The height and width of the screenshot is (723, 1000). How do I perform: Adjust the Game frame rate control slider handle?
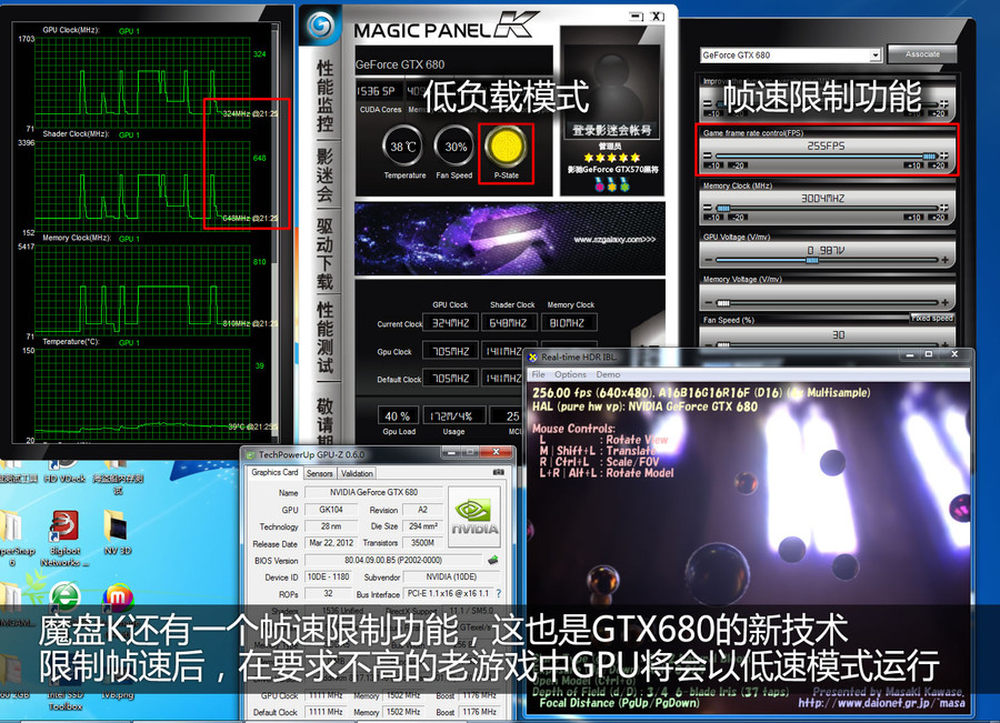click(929, 156)
